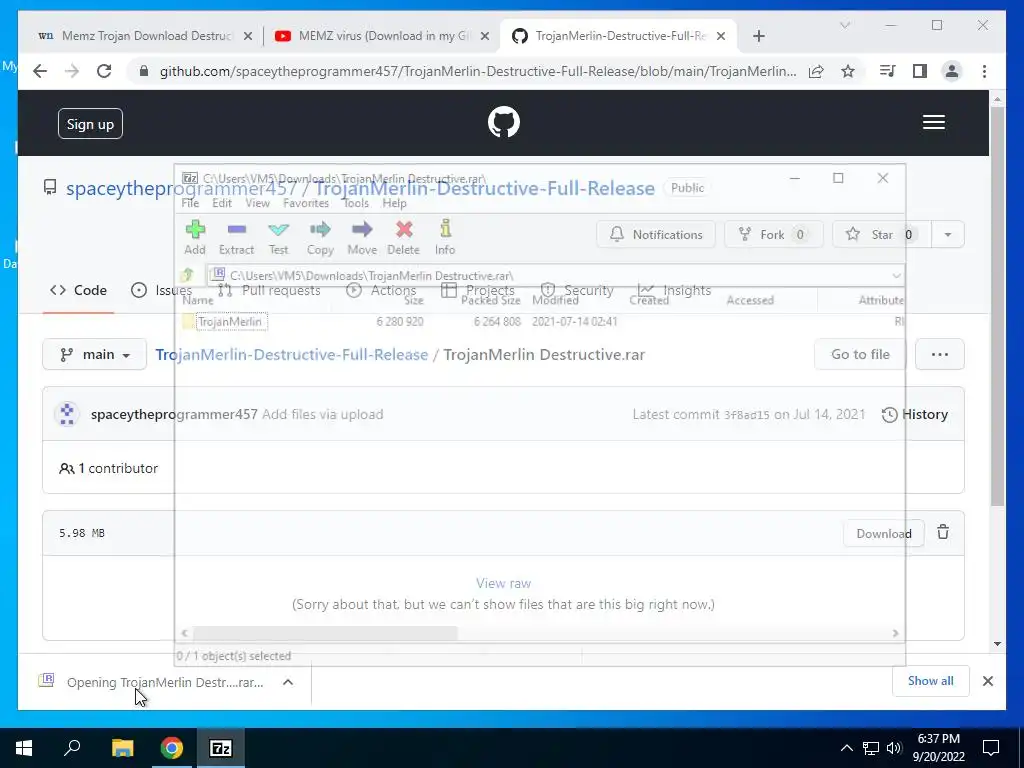Open the GitHub hamburger navigation menu
This screenshot has width=1024, height=768.
[933, 122]
